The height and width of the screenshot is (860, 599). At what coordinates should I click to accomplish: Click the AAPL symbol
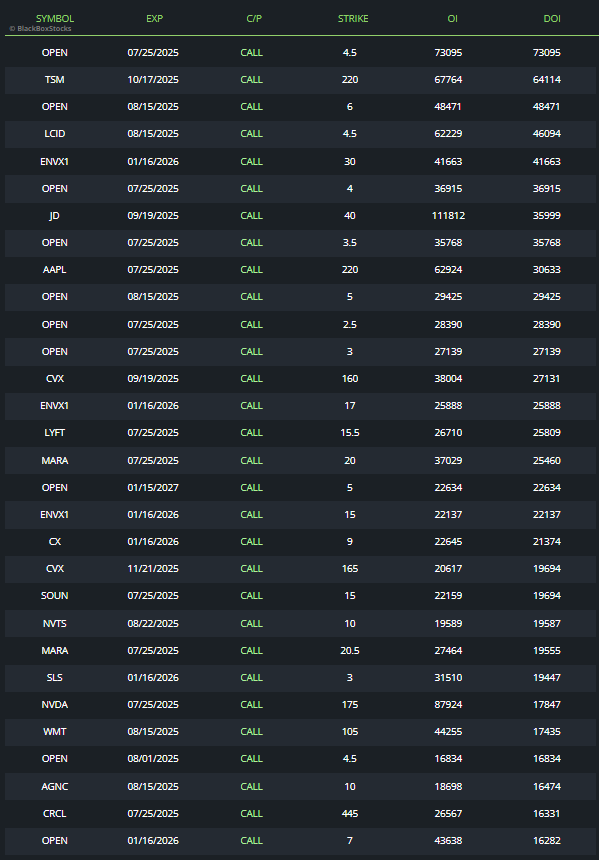click(x=55, y=270)
